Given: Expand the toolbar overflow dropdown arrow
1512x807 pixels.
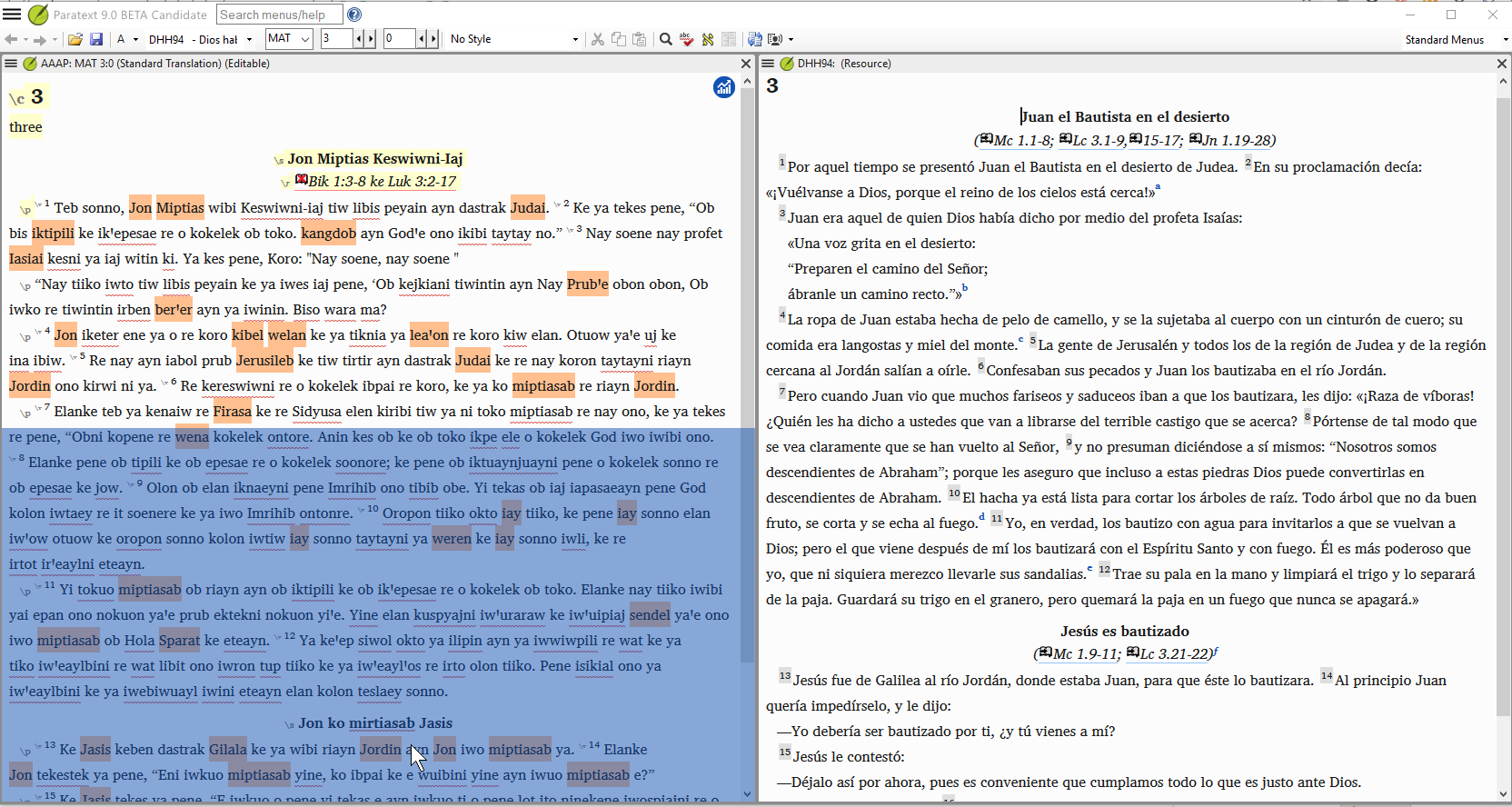Looking at the screenshot, I should [791, 40].
